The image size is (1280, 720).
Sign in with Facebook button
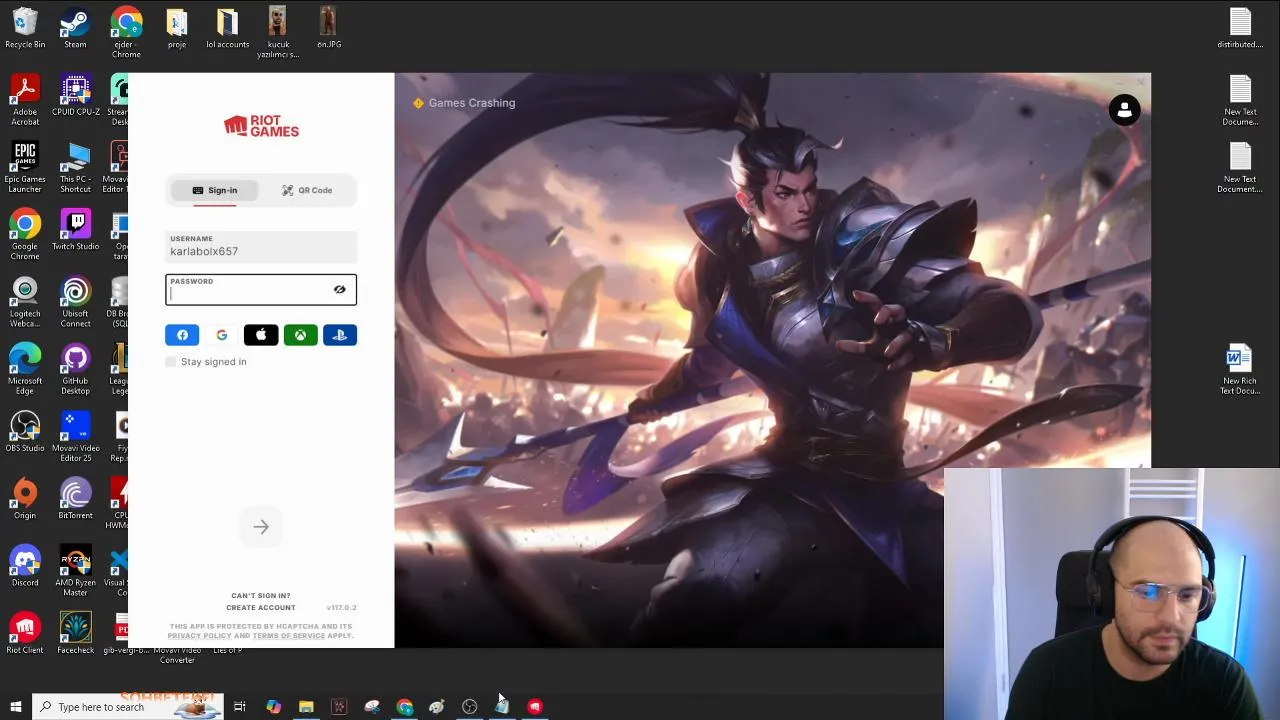point(182,335)
